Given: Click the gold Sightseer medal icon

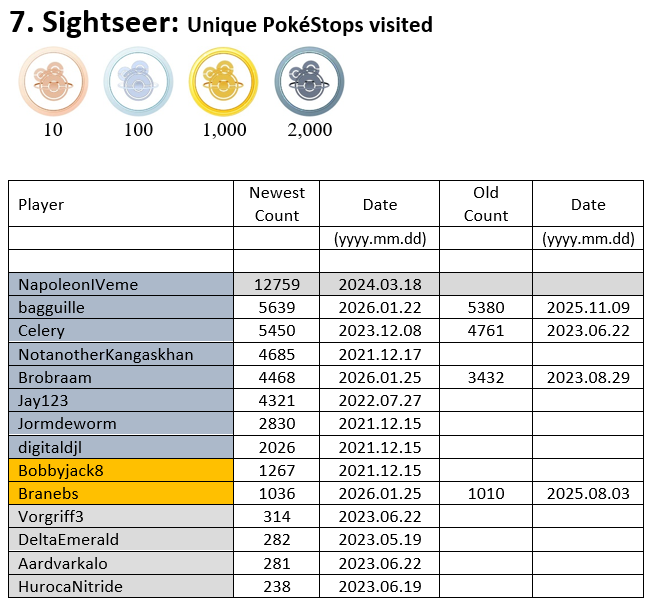Looking at the screenshot, I should pos(224,83).
